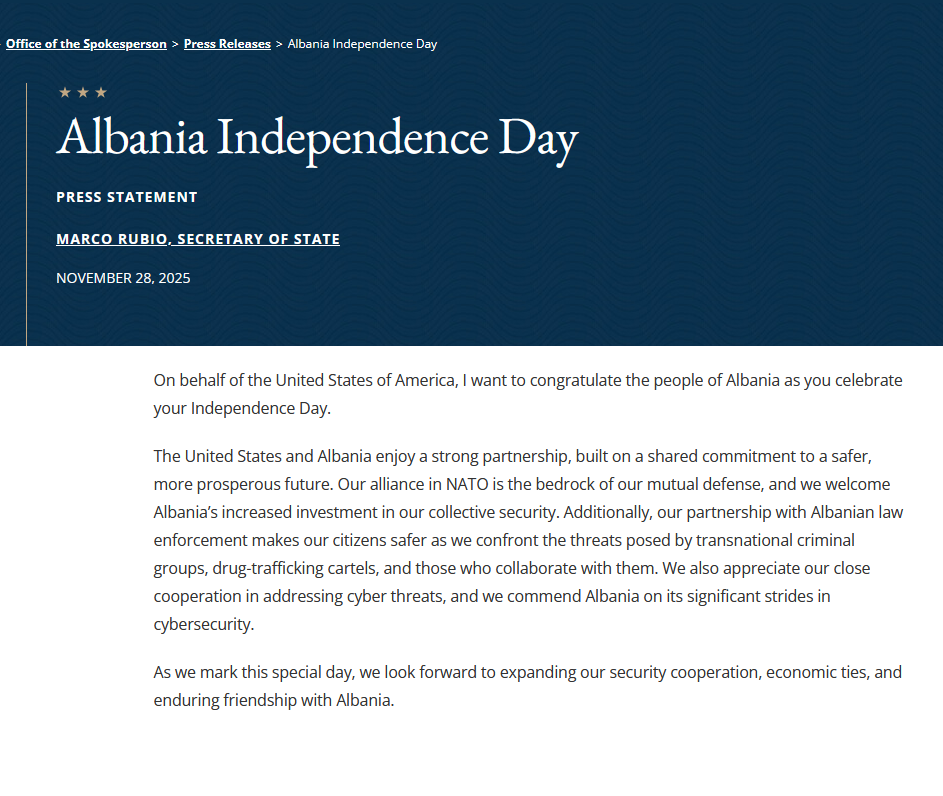Click the breadcrumb arrow after Press Releases
Screen dimensions: 943x796
click(279, 44)
